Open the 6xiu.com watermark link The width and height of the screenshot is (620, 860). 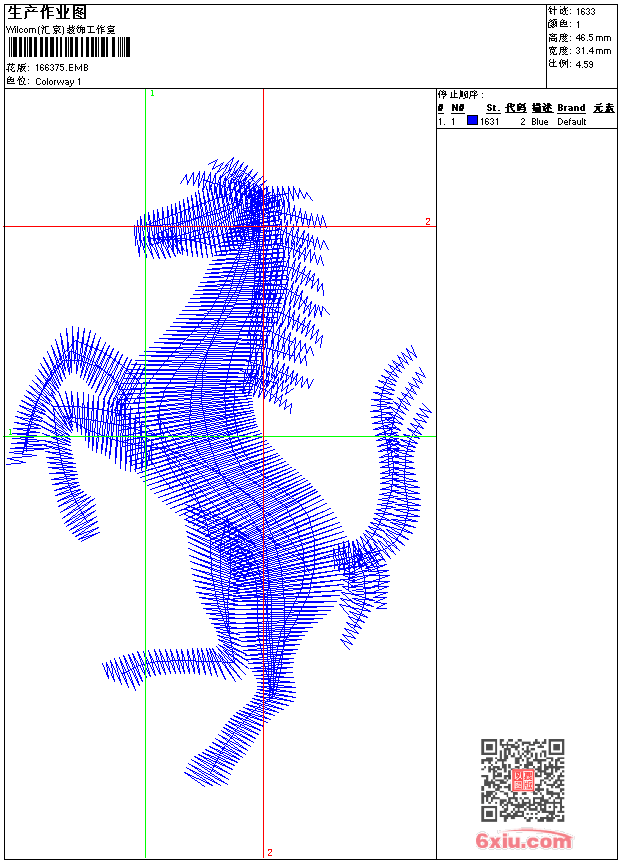524,840
